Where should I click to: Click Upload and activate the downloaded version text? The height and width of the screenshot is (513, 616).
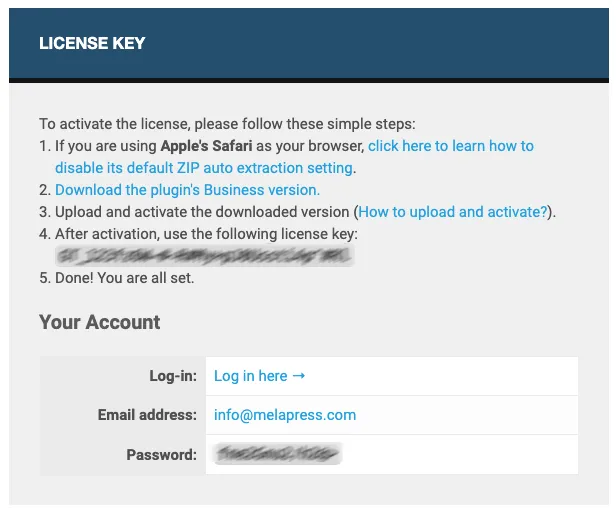pyautogui.click(x=203, y=212)
